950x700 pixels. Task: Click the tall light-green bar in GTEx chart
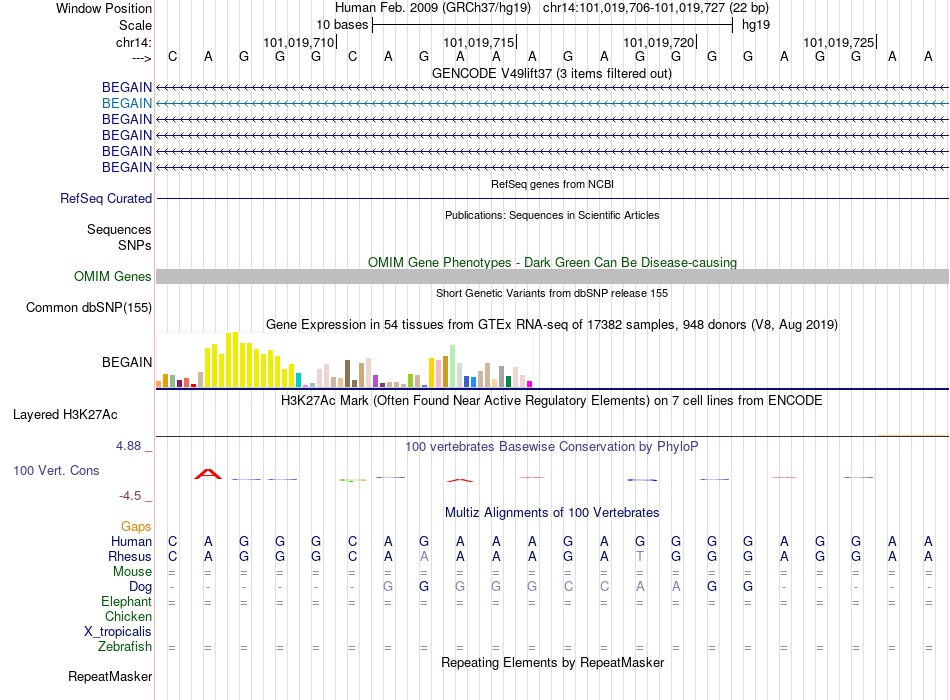click(453, 366)
